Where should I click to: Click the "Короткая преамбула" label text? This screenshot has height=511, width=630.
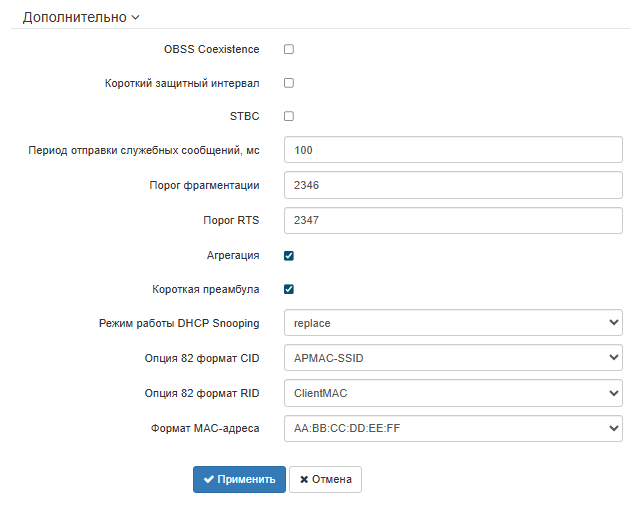tap(205, 289)
